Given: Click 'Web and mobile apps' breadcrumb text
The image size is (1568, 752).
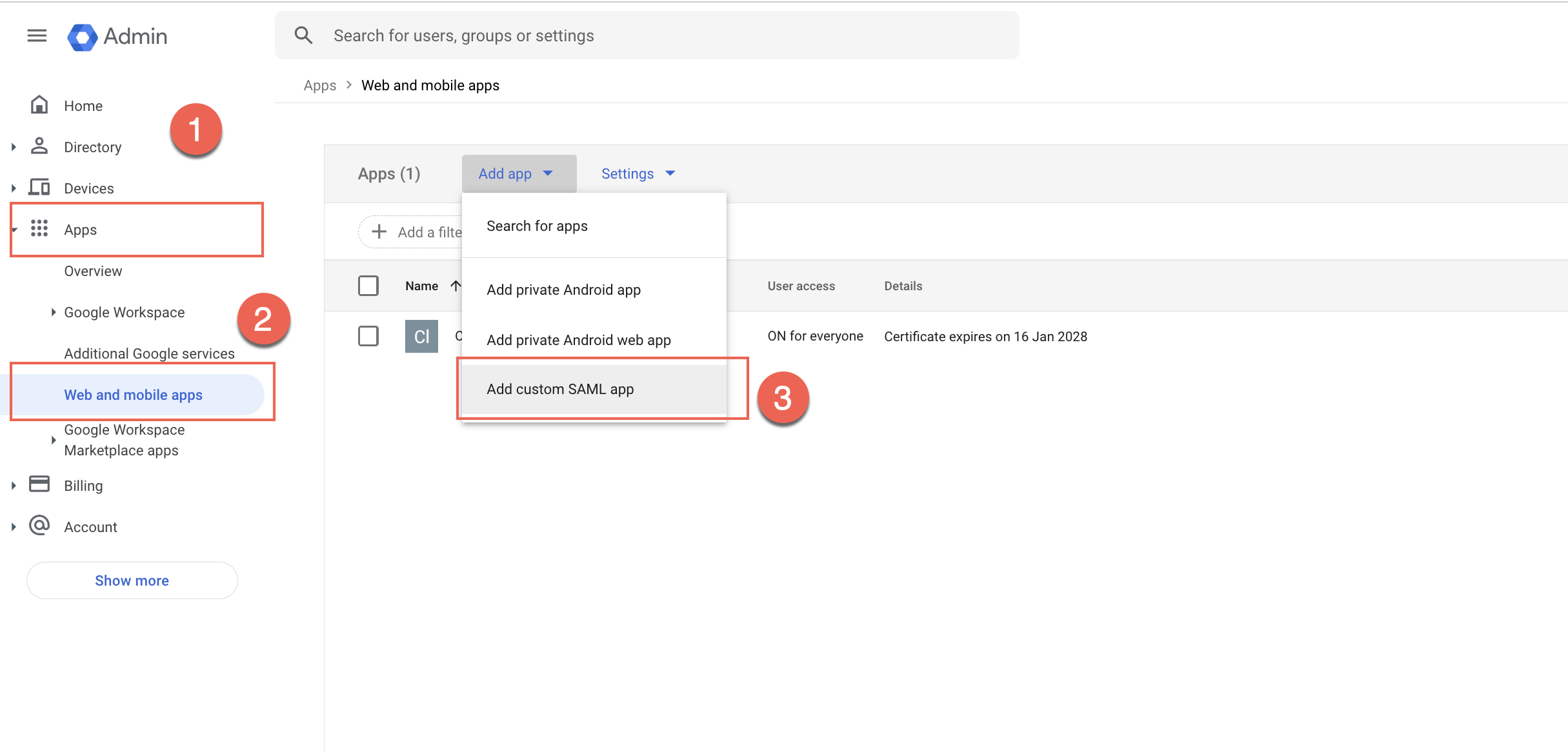Looking at the screenshot, I should click(x=430, y=85).
